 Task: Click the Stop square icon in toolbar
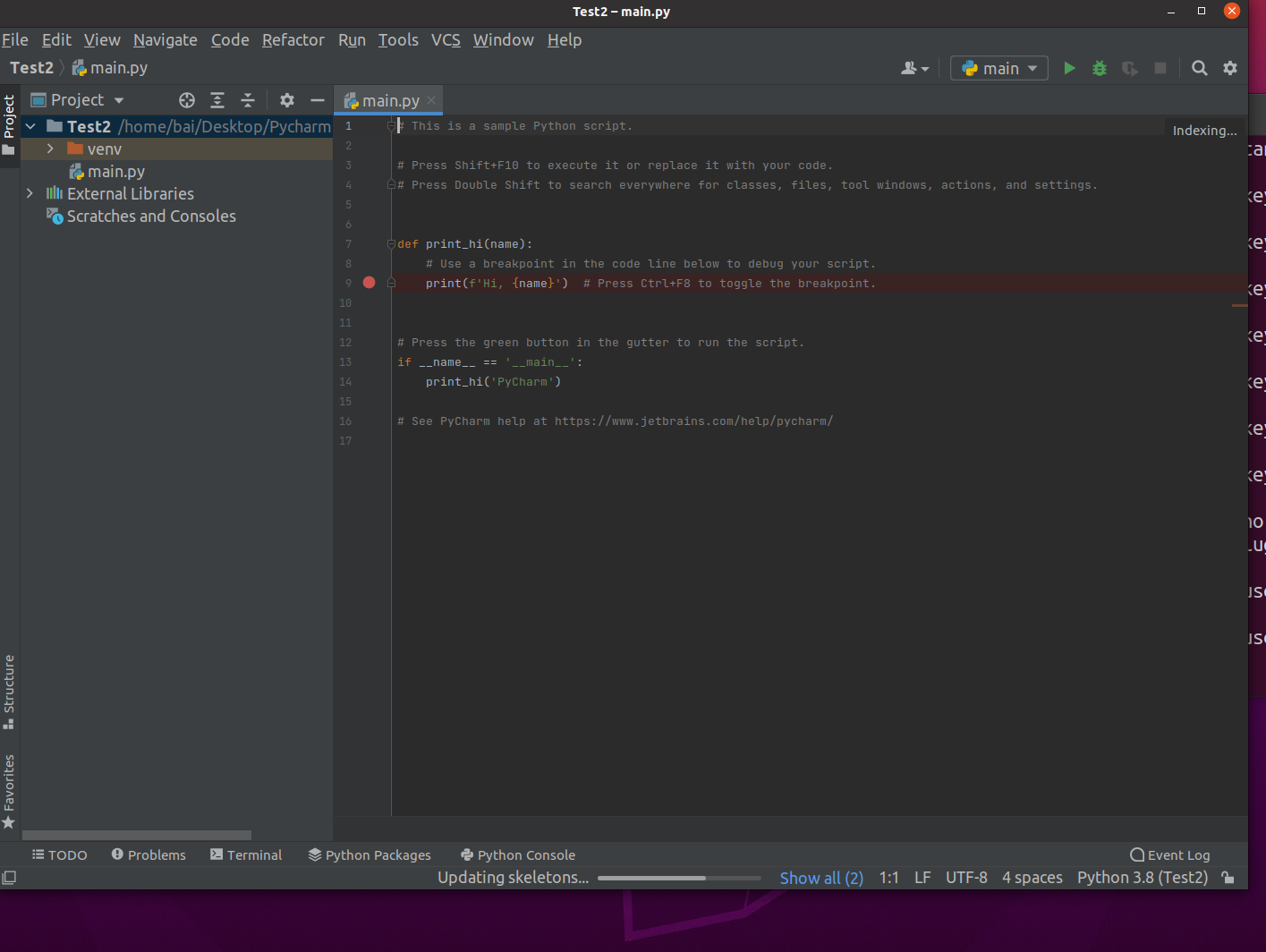tap(1160, 68)
